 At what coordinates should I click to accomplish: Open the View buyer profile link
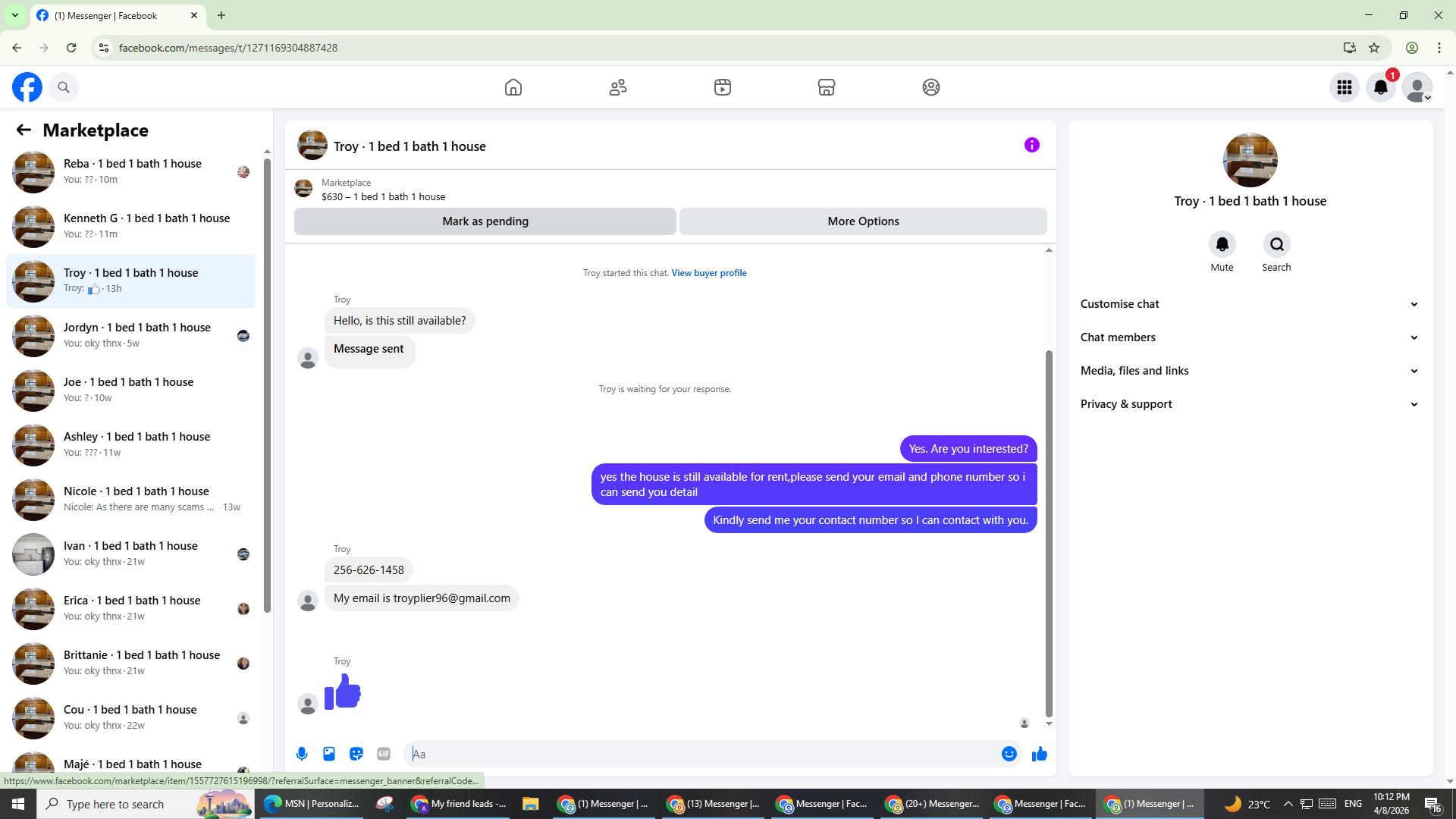click(709, 273)
